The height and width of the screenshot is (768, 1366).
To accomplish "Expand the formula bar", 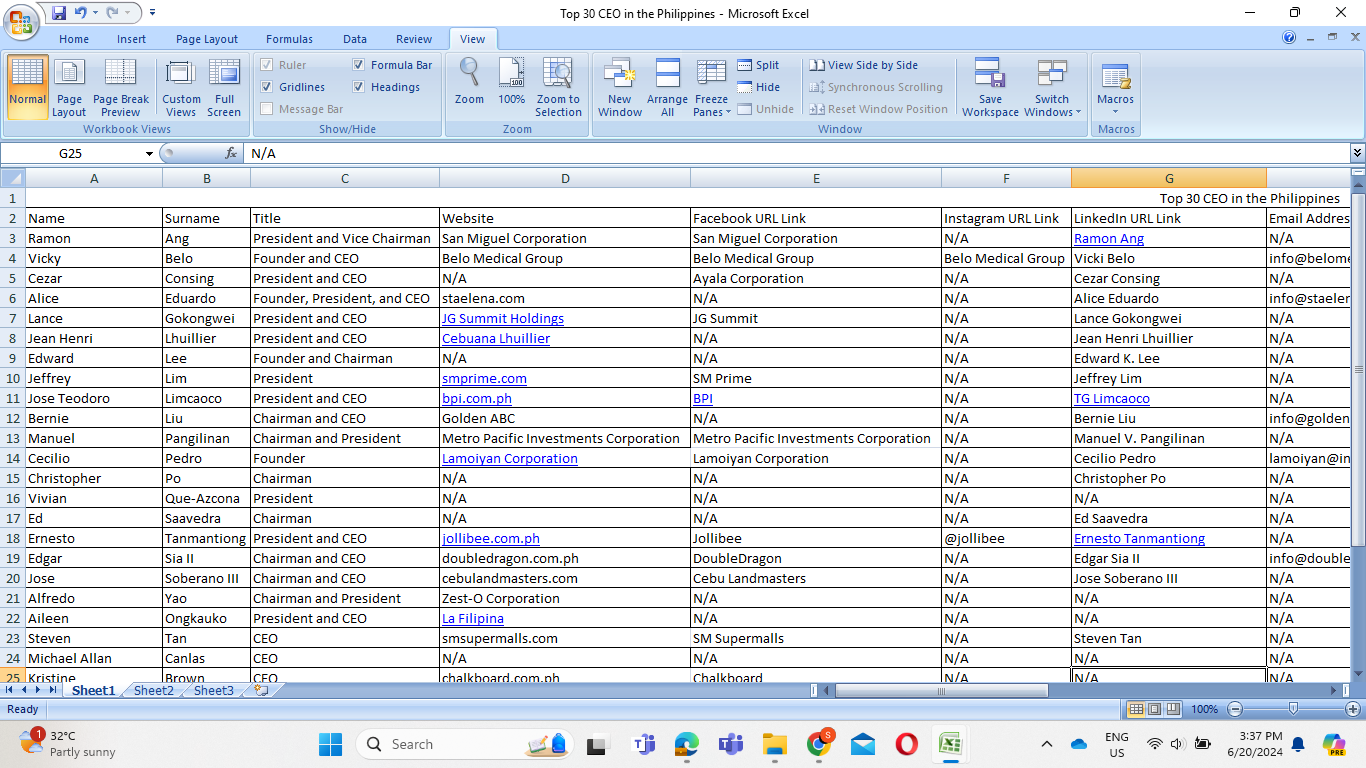I will 1357,153.
